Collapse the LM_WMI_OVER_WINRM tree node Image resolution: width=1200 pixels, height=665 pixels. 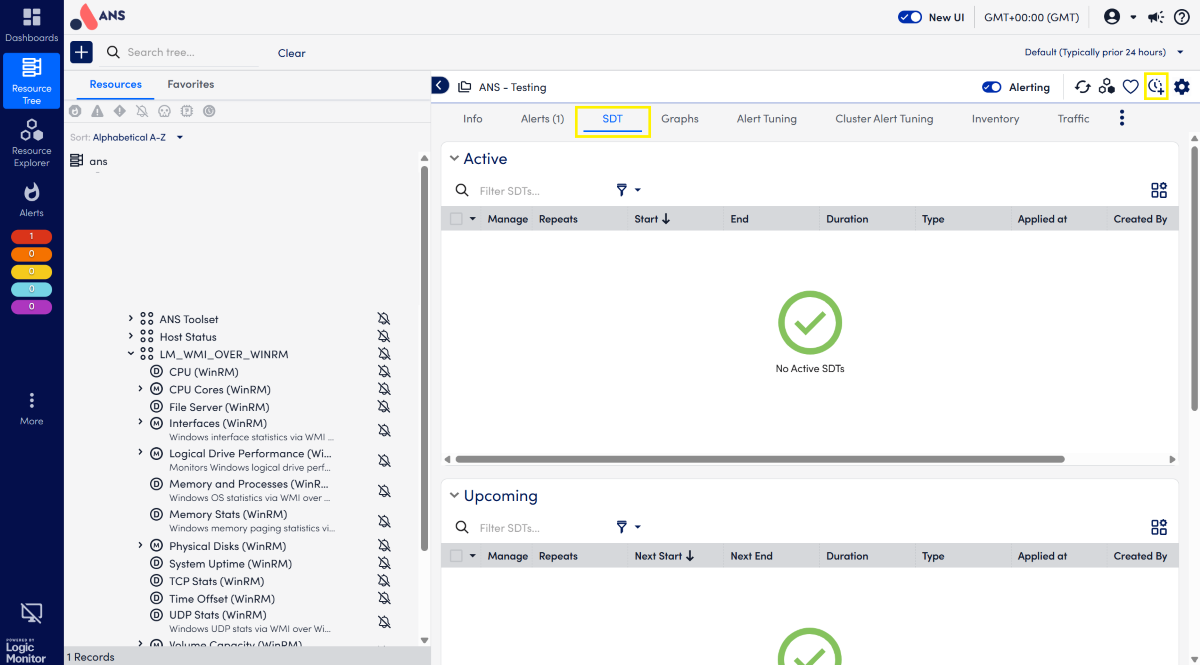pyautogui.click(x=131, y=353)
